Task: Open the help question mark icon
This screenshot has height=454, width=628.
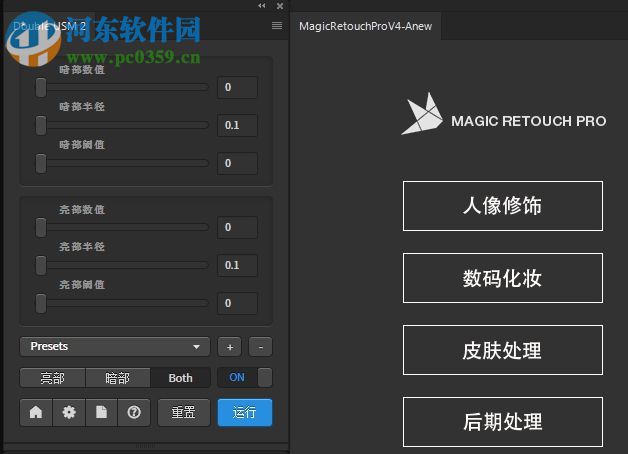Action: pyautogui.click(x=134, y=412)
